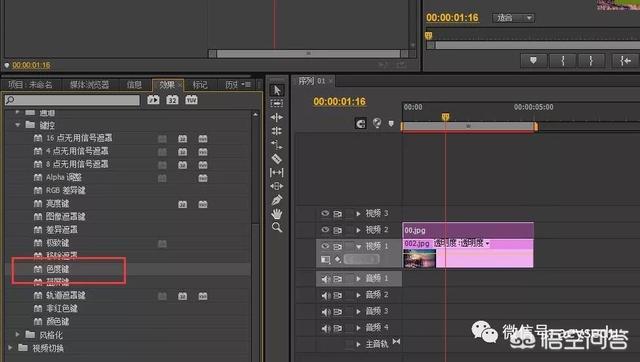Select the Ripple Edit tool
640x362 pixels.
coord(277,118)
